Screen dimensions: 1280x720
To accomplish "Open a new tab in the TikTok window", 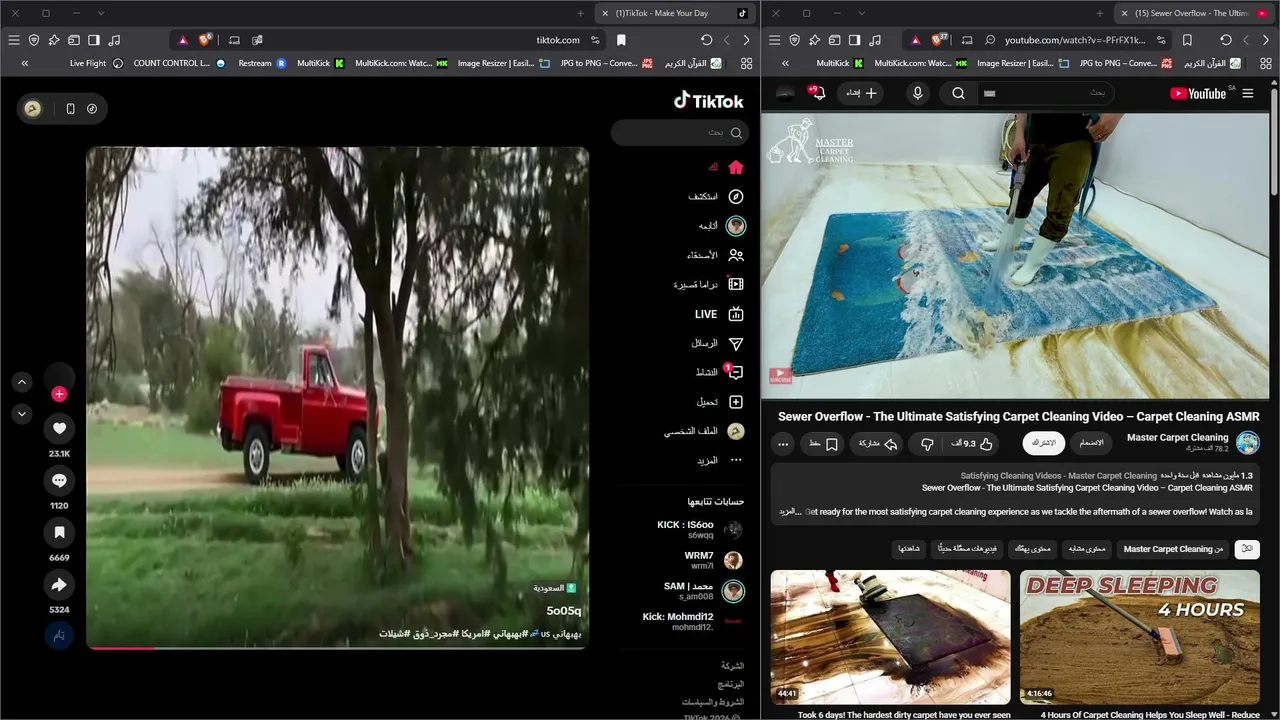I will tap(580, 13).
